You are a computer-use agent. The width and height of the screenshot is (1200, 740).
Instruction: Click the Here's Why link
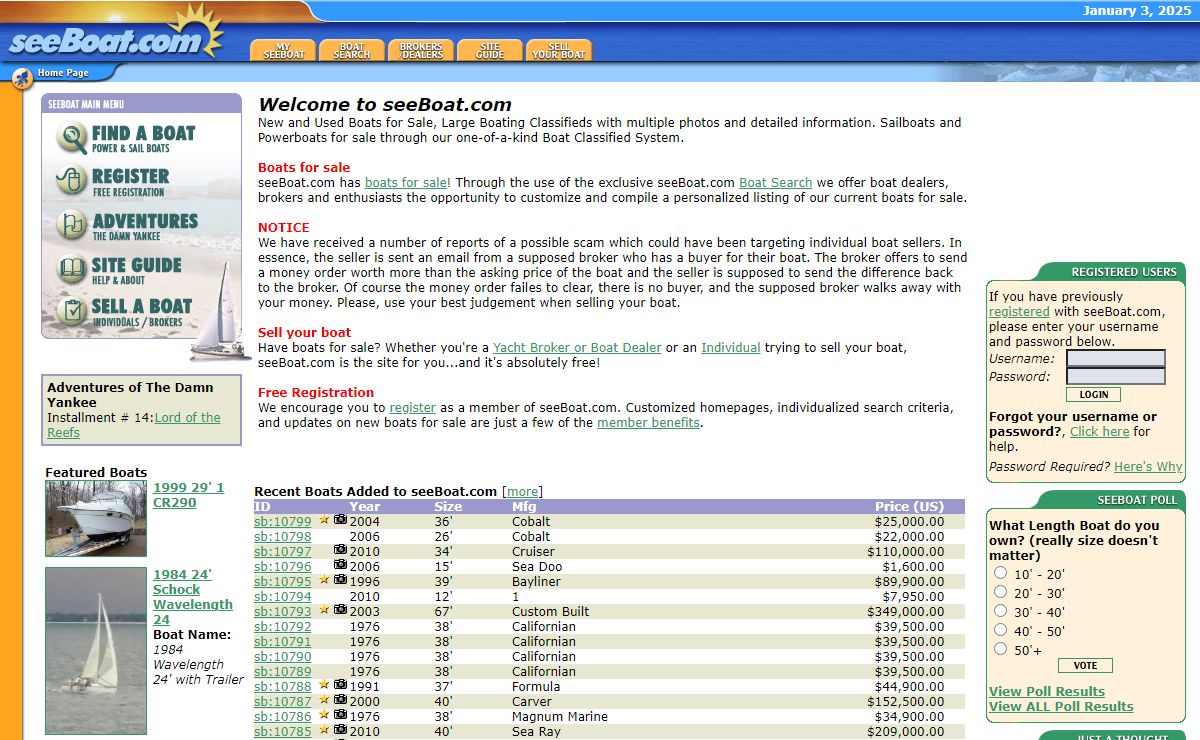click(1148, 467)
